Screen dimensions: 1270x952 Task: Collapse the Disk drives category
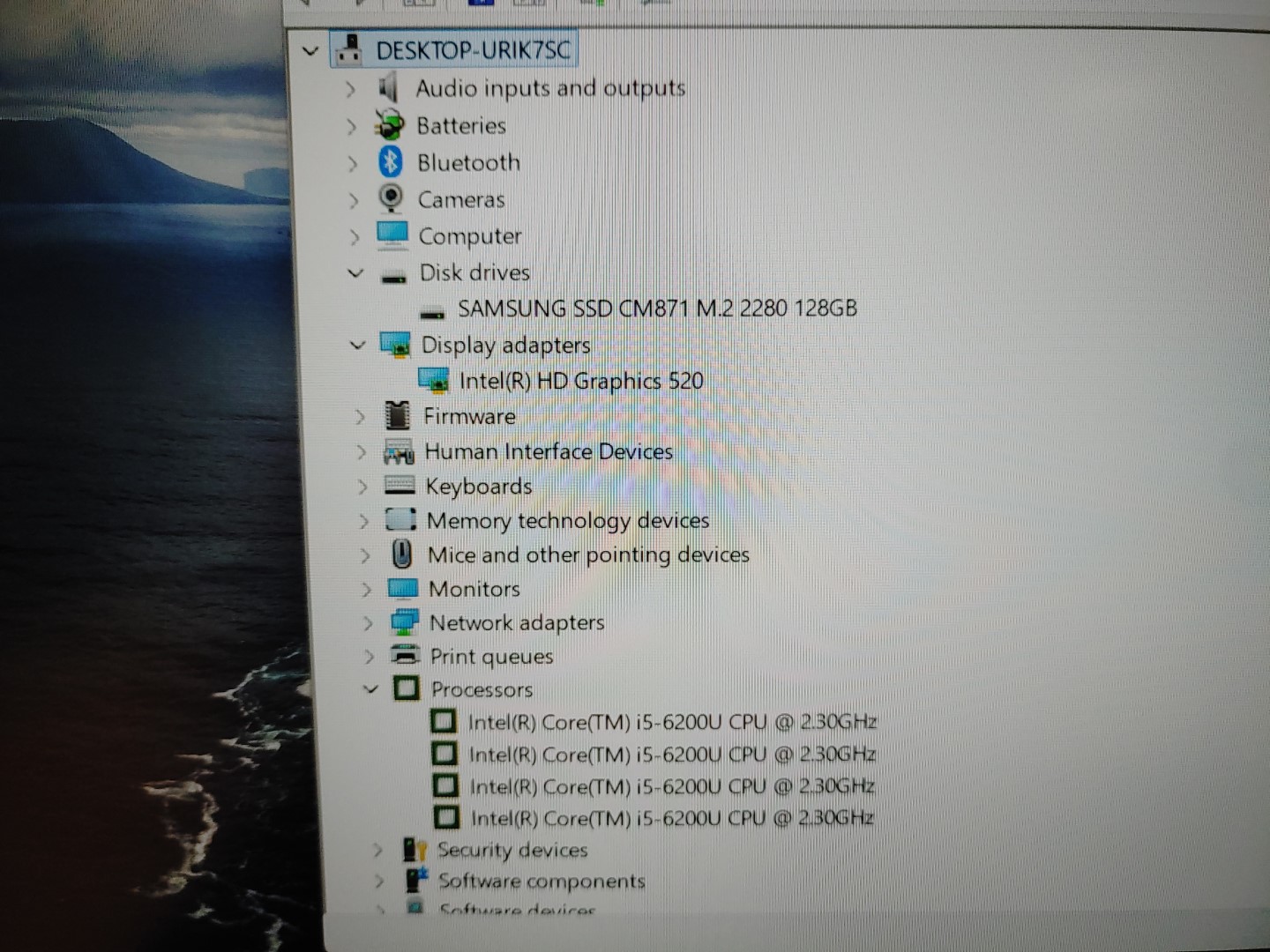[355, 273]
